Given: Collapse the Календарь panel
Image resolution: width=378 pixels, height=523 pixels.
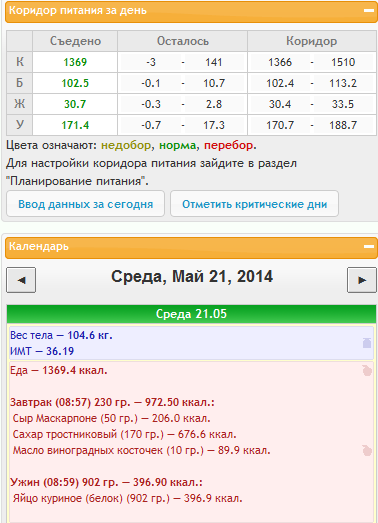Looking at the screenshot, I should 368,246.
